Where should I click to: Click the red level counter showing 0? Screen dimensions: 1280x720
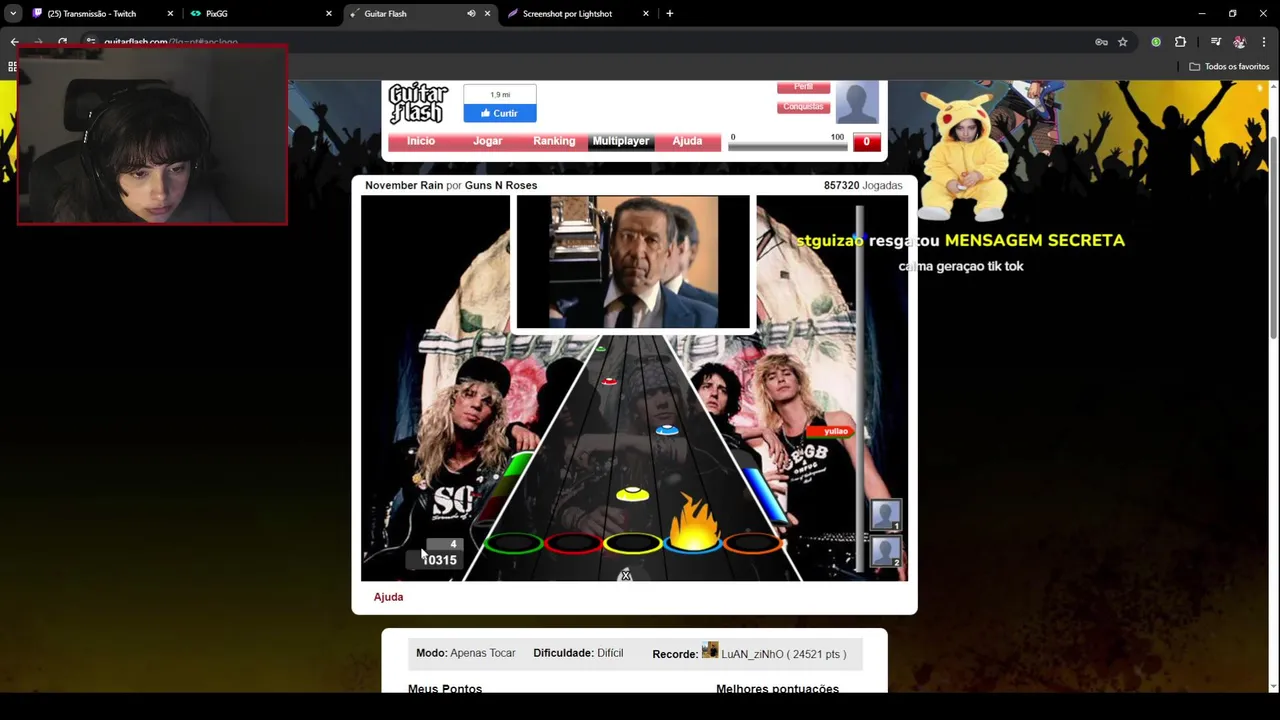coord(866,142)
